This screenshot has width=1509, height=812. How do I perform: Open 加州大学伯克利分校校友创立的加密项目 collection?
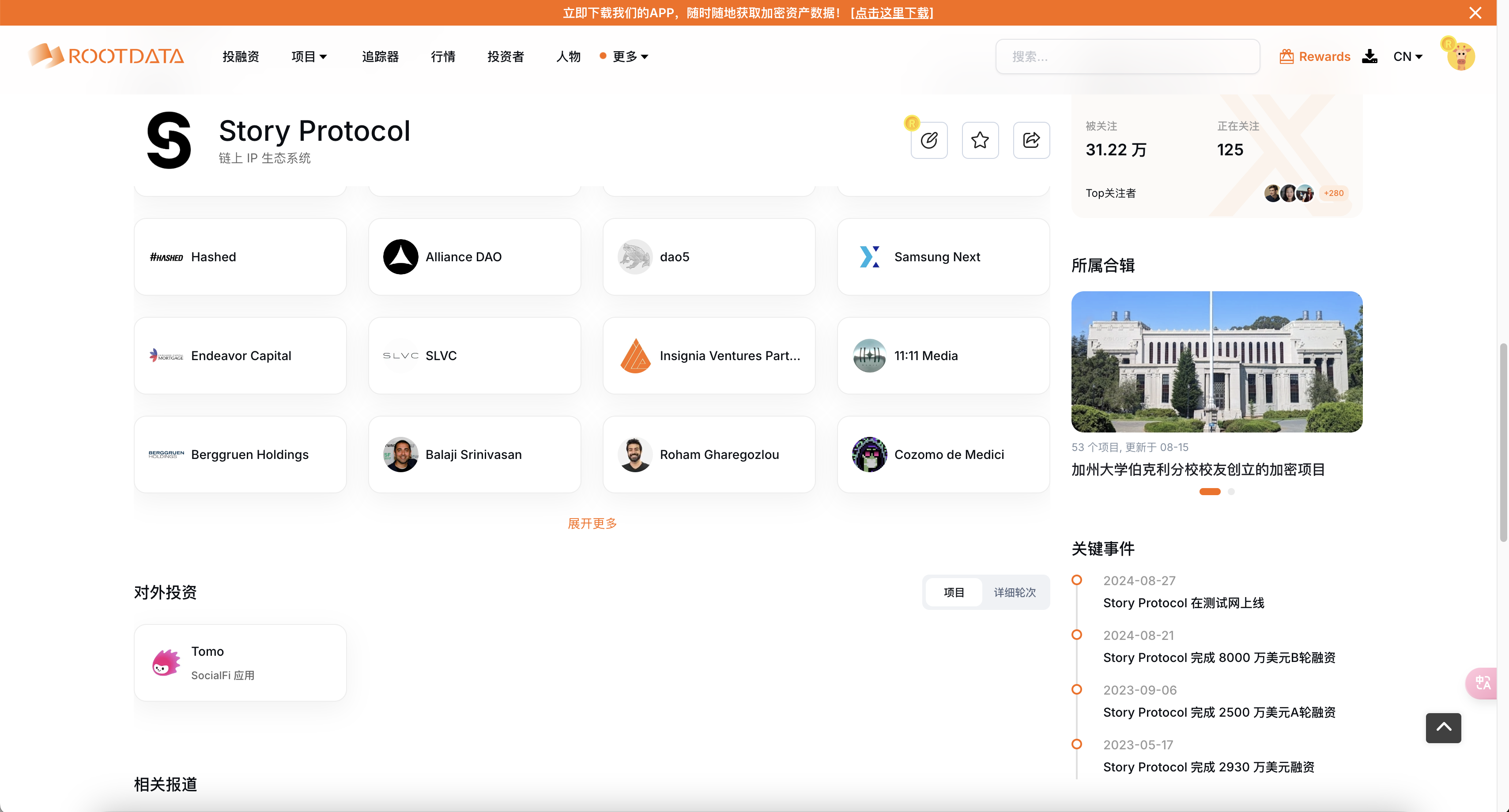click(1198, 470)
